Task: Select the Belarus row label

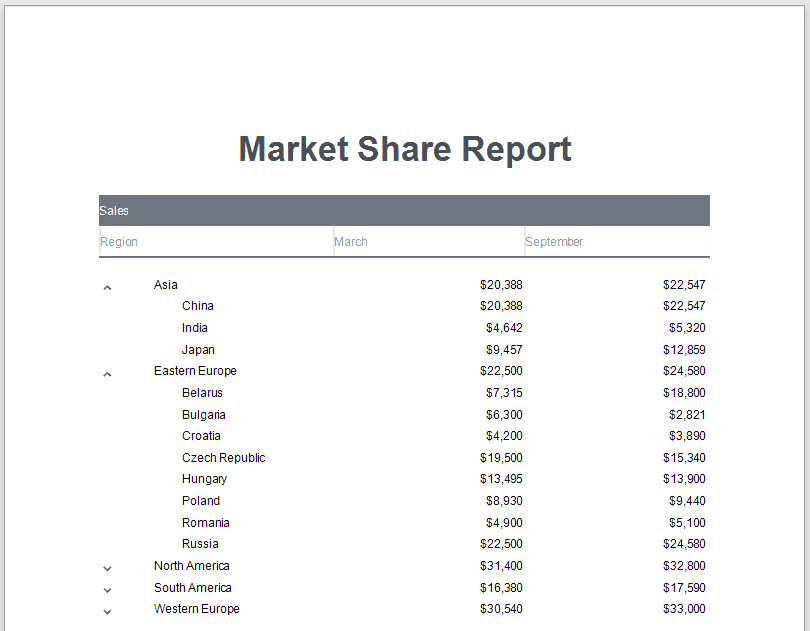Action: (202, 393)
